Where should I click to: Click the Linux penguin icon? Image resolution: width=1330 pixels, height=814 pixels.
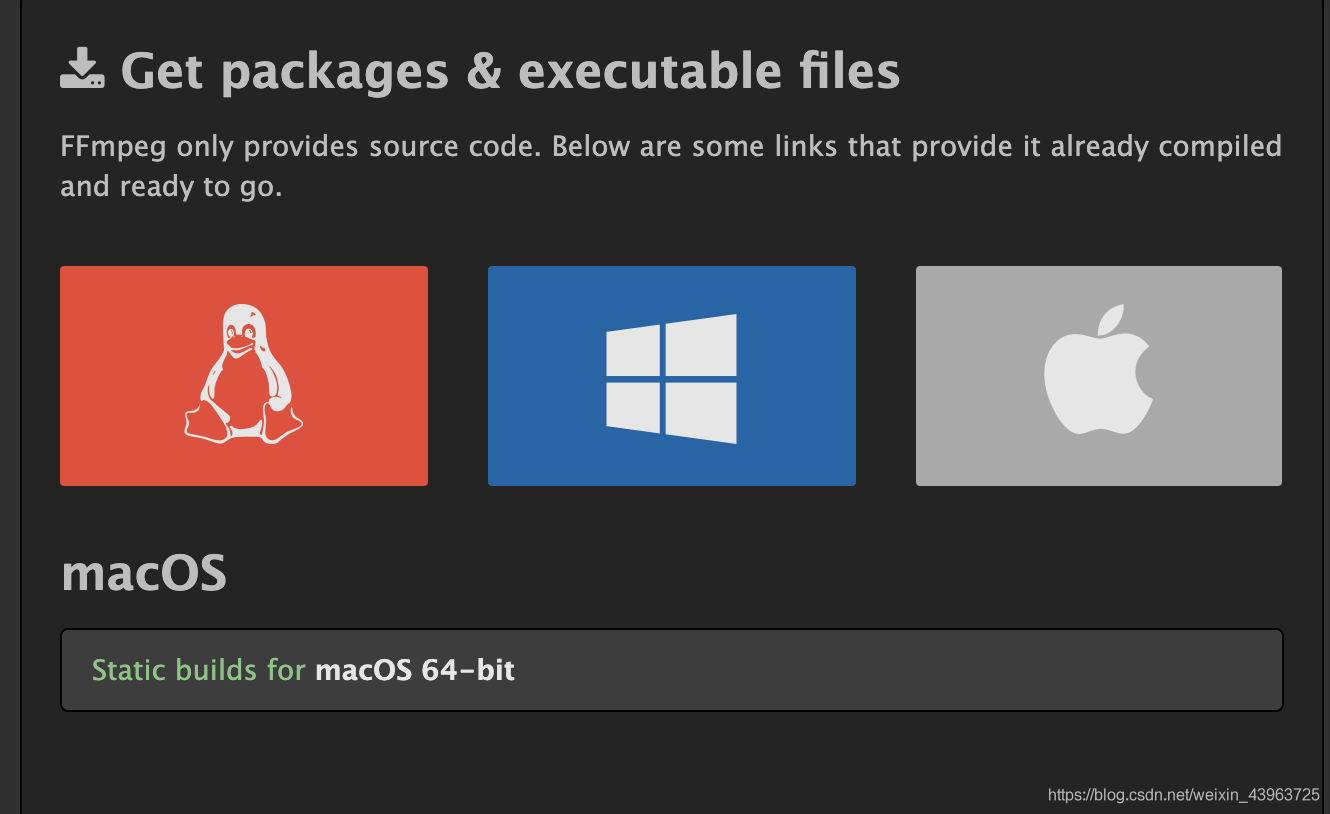(x=243, y=374)
